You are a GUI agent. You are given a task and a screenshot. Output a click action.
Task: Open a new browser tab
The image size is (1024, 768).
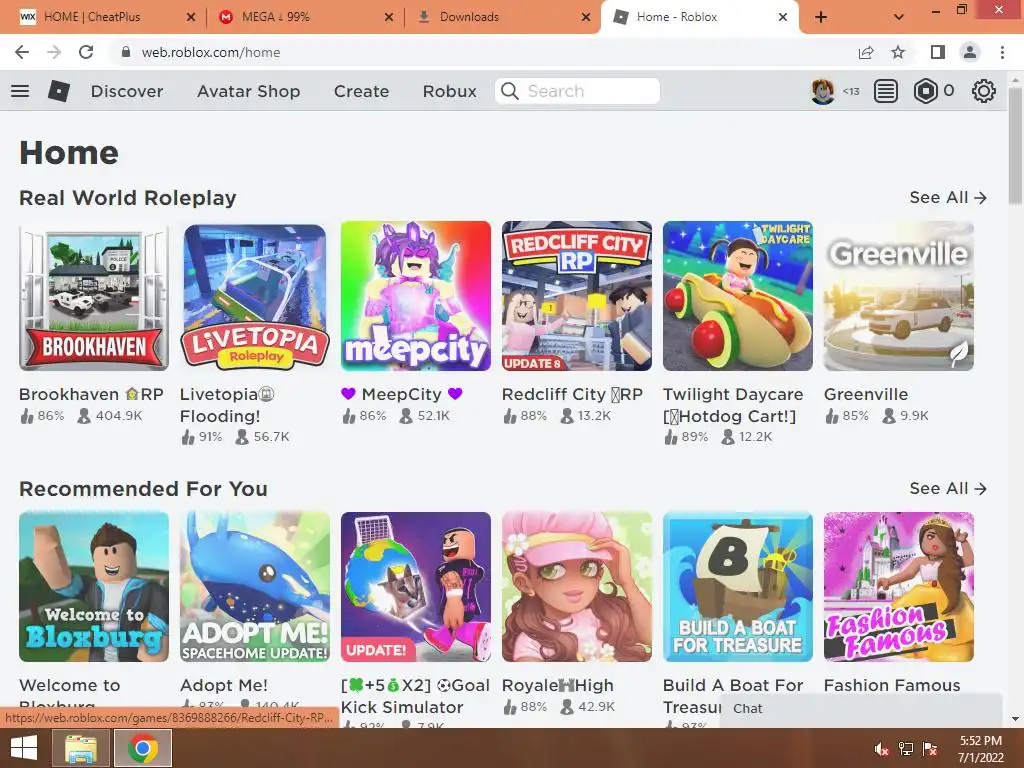click(821, 17)
